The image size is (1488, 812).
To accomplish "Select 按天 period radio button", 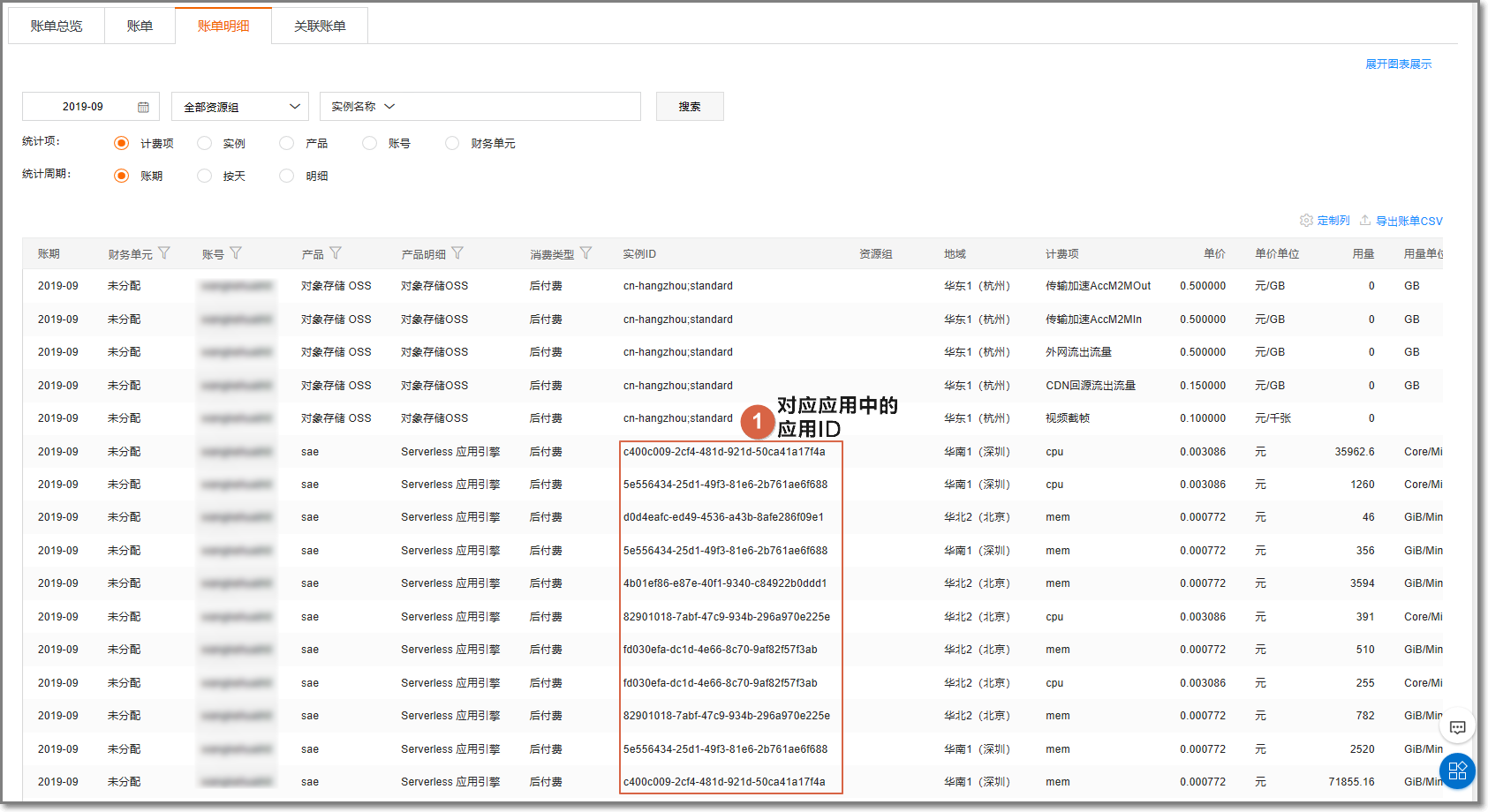I will (205, 176).
